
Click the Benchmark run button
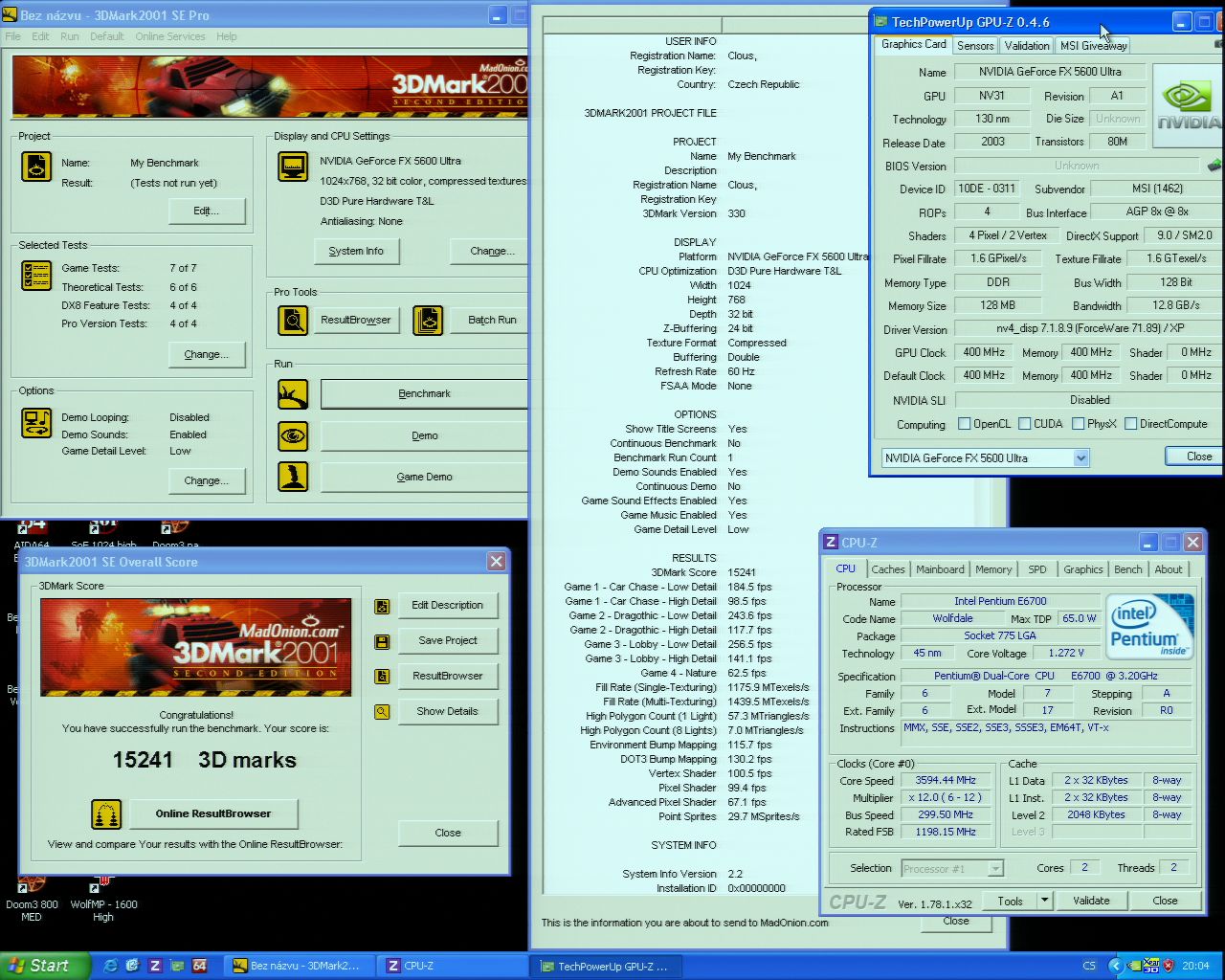click(x=424, y=393)
